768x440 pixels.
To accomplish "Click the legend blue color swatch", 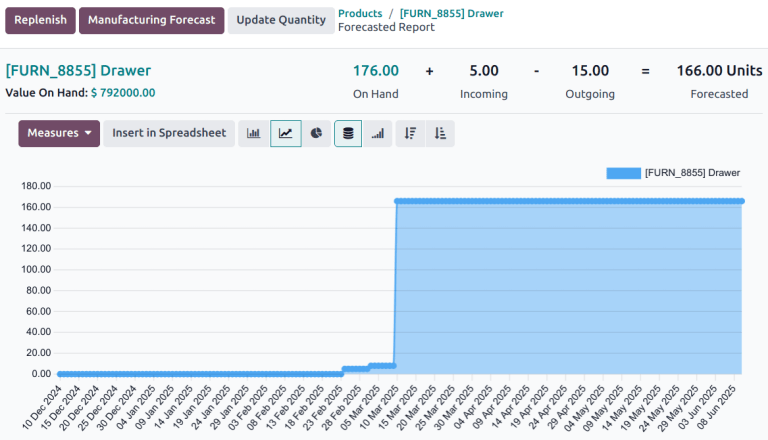I will tap(623, 173).
